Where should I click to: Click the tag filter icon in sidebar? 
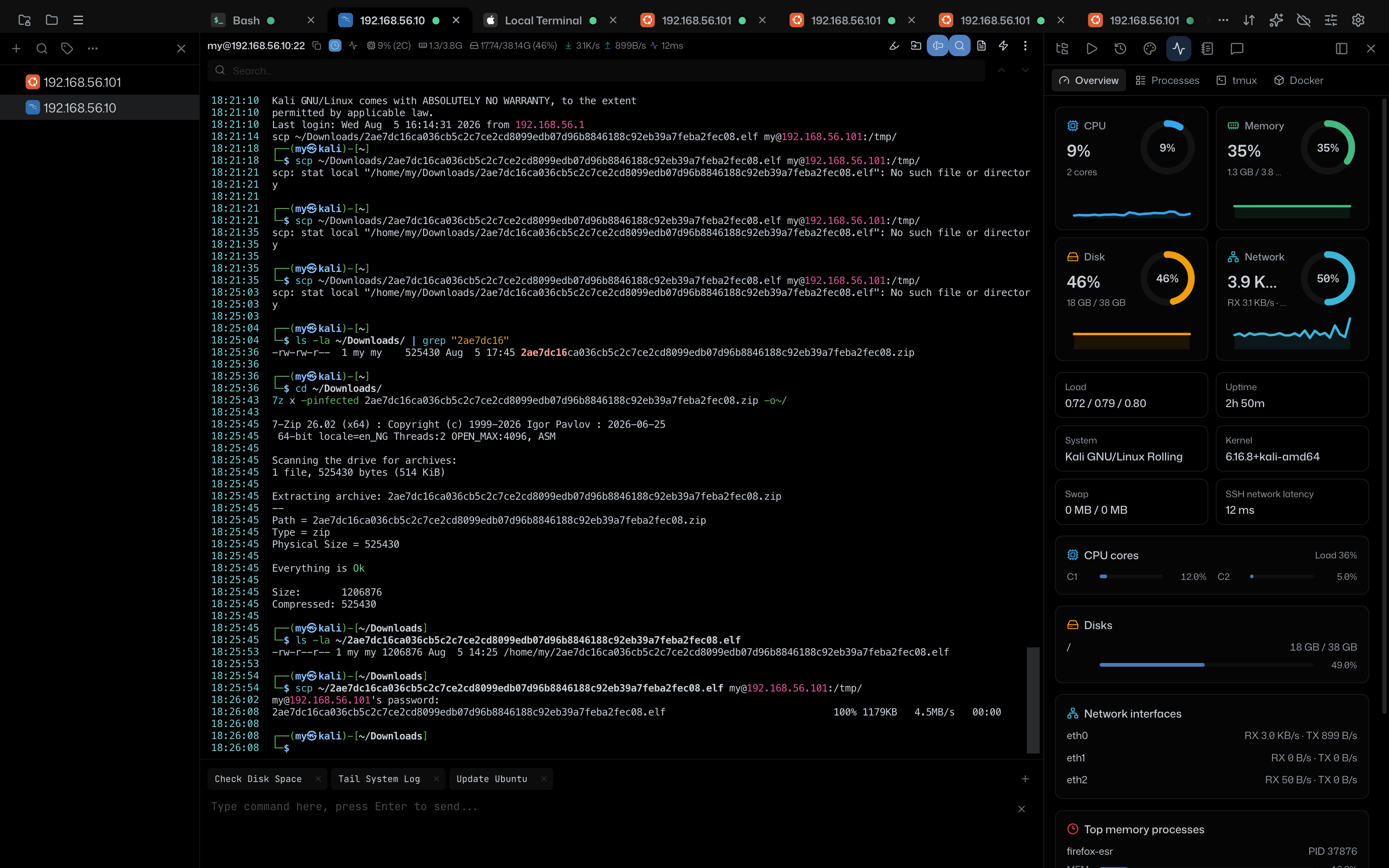[x=67, y=49]
